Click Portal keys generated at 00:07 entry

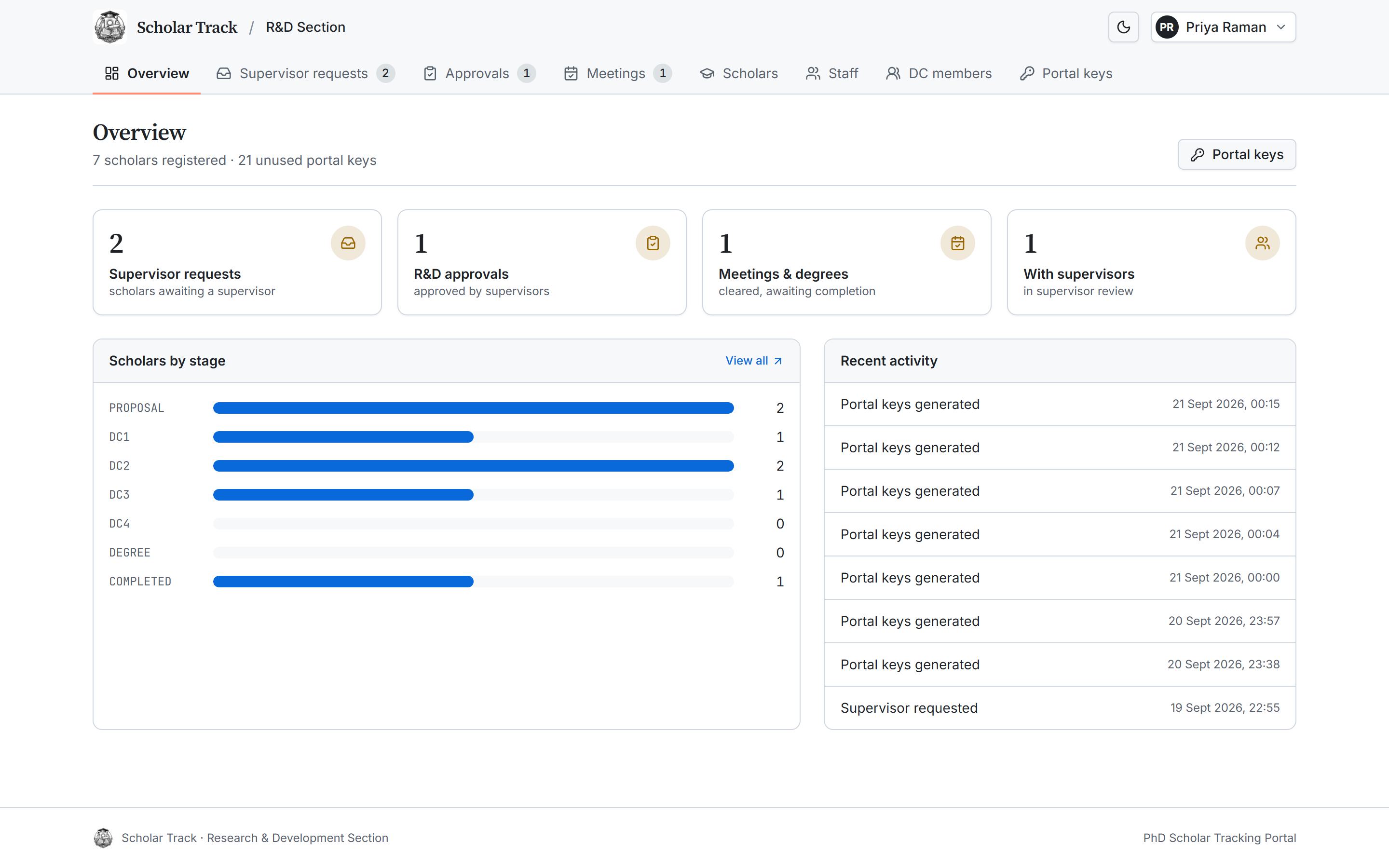point(1060,491)
